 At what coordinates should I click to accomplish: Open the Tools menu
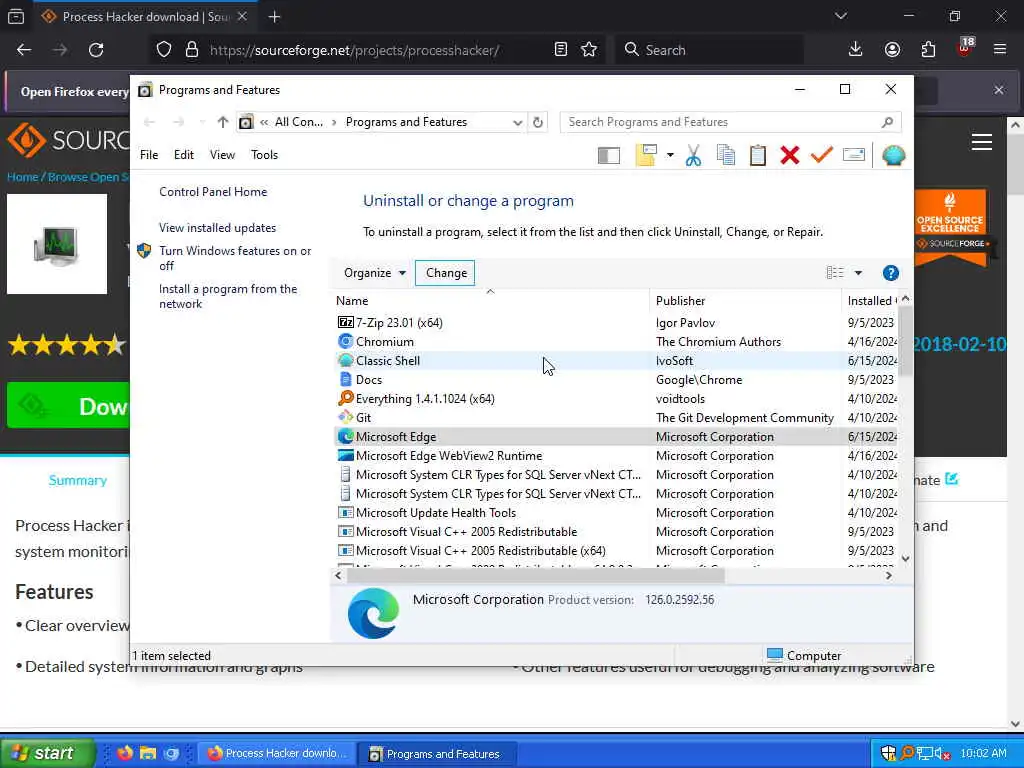pos(264,155)
